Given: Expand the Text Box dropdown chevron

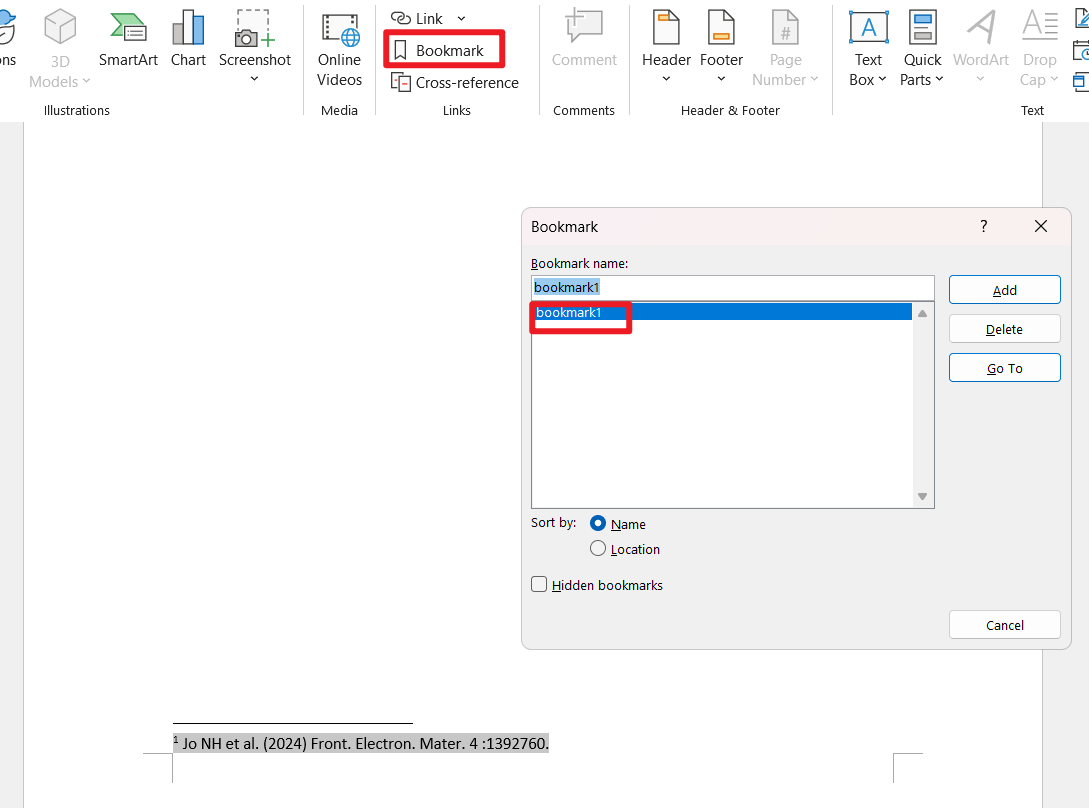Looking at the screenshot, I should (882, 79).
